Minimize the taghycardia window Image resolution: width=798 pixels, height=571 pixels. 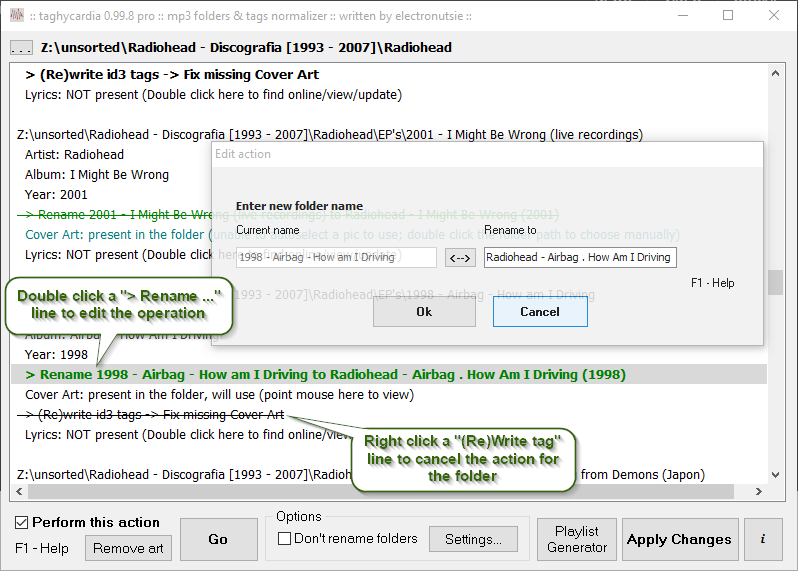tap(683, 16)
